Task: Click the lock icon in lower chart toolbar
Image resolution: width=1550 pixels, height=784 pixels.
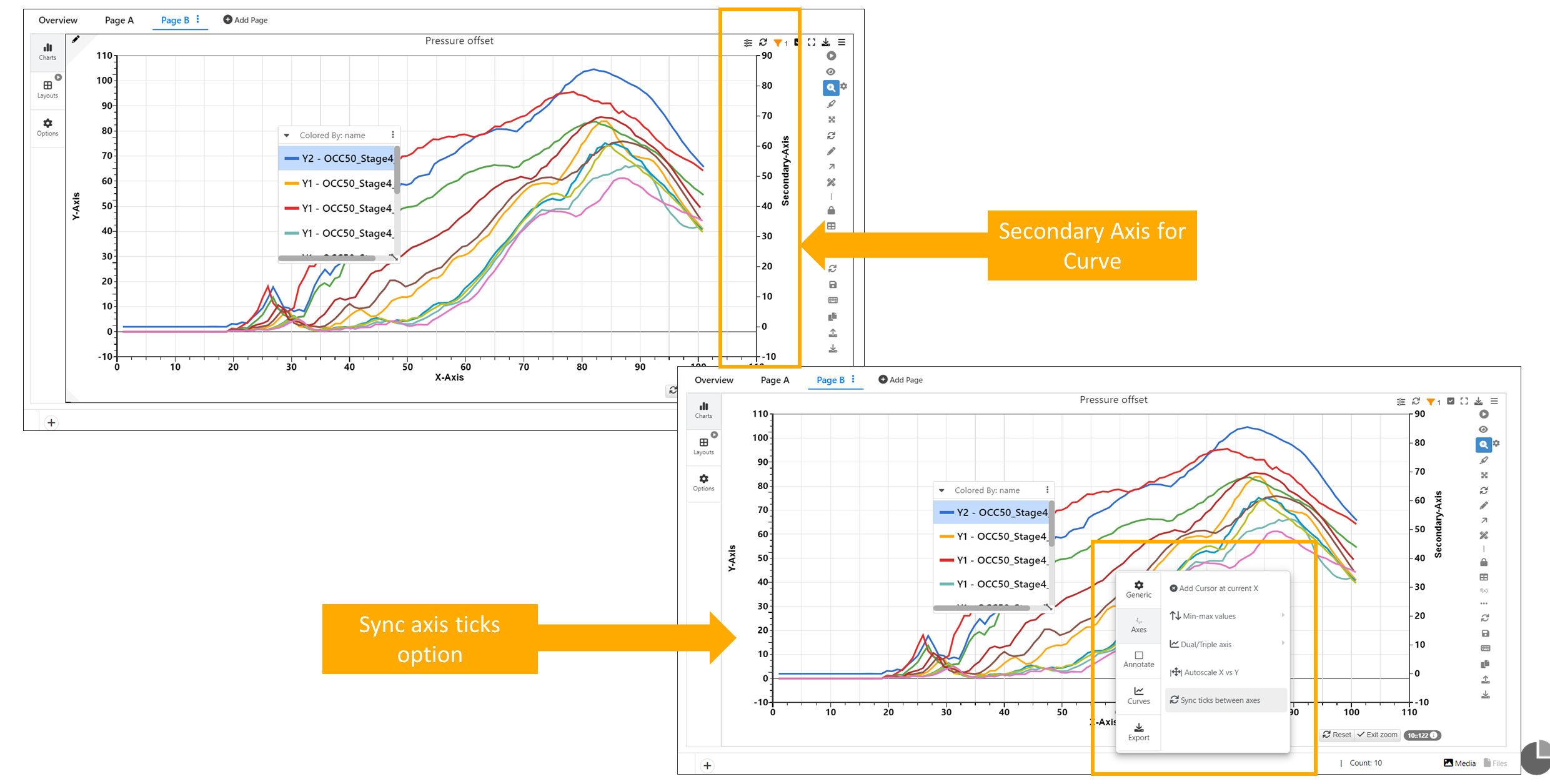Action: click(x=1484, y=562)
